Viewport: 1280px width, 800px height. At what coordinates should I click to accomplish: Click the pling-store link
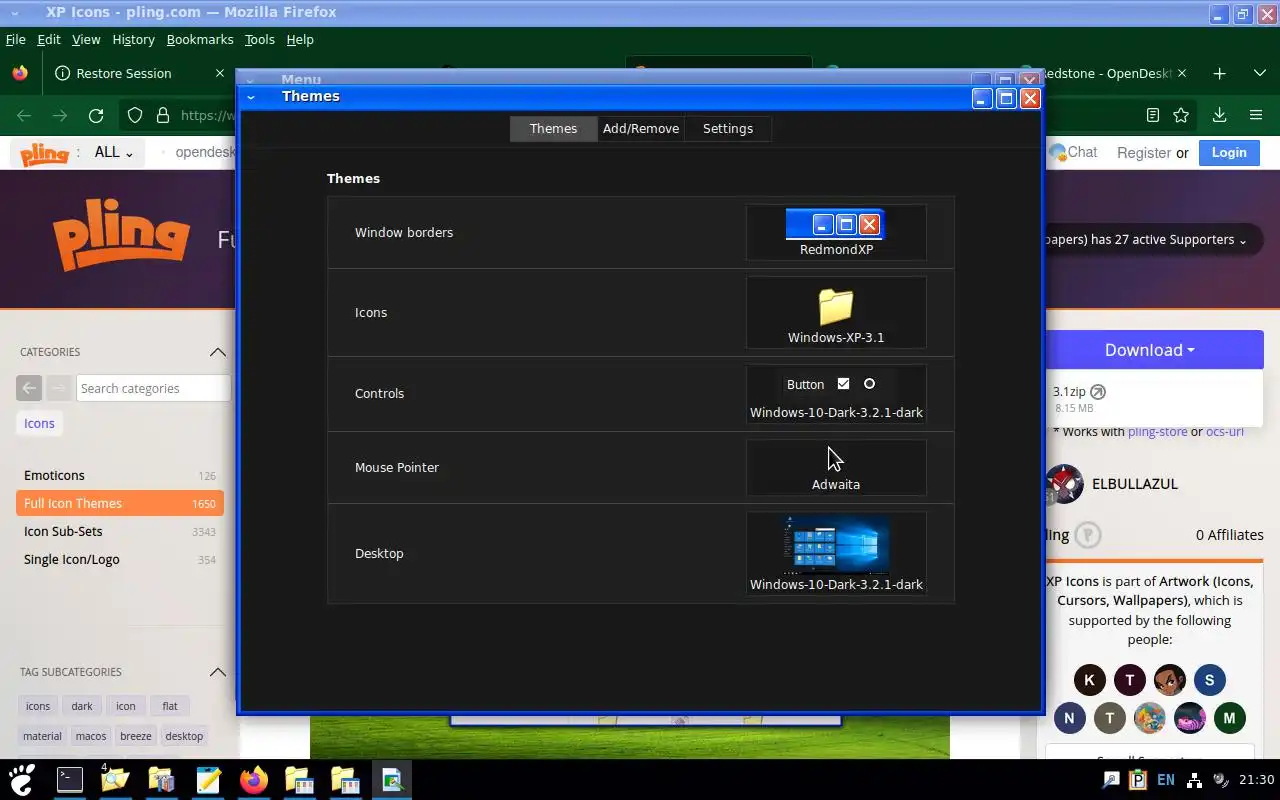(x=1157, y=432)
